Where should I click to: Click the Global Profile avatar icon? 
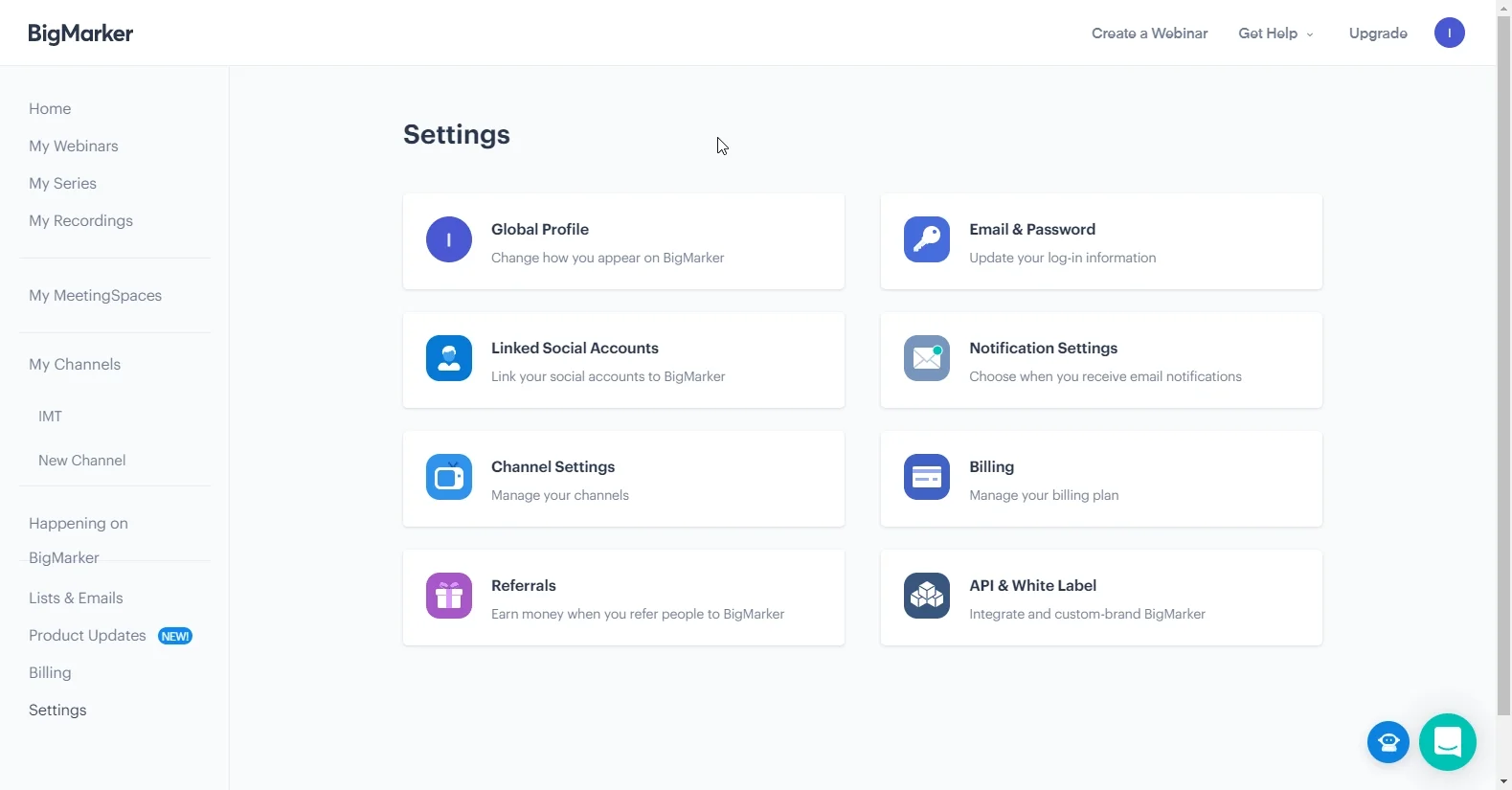click(x=449, y=239)
